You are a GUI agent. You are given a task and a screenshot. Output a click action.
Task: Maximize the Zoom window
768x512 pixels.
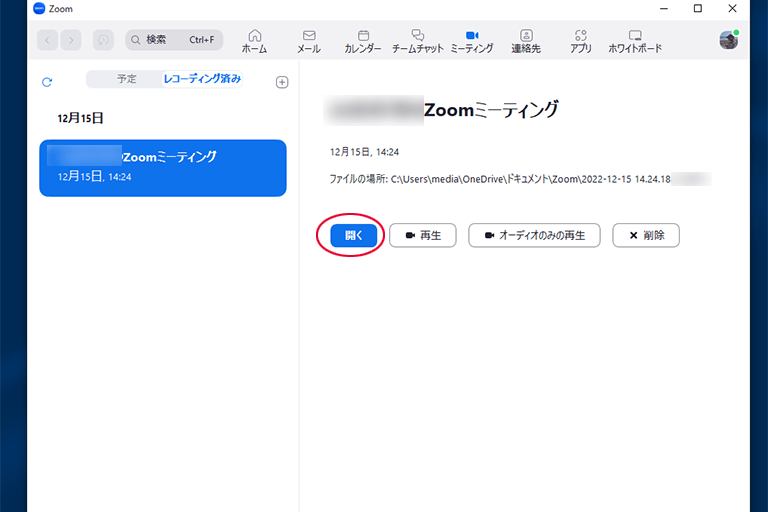tap(698, 8)
